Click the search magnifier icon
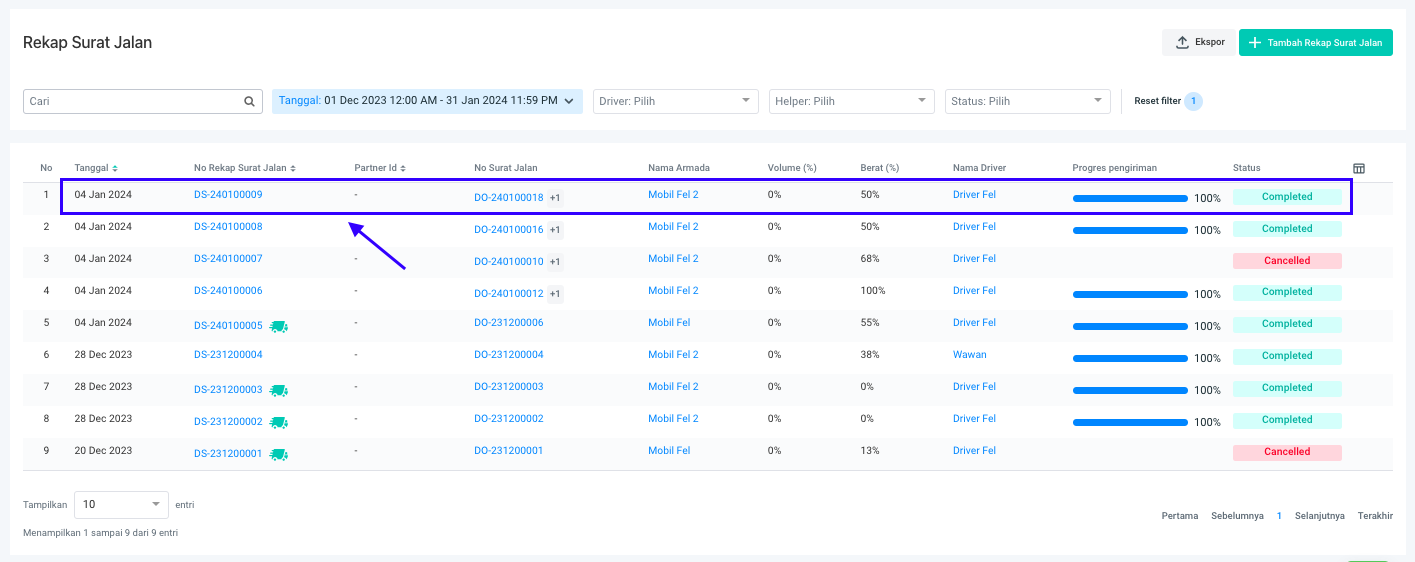Image resolution: width=1415 pixels, height=562 pixels. [249, 101]
